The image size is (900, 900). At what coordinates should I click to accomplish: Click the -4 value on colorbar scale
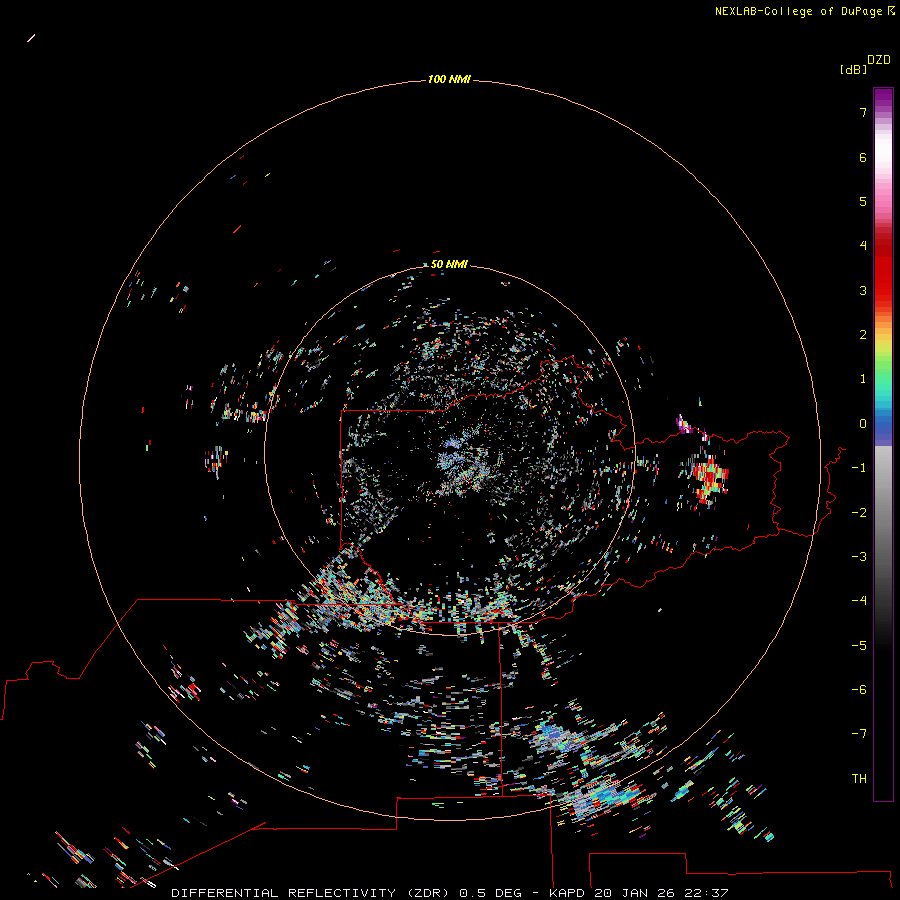859,600
